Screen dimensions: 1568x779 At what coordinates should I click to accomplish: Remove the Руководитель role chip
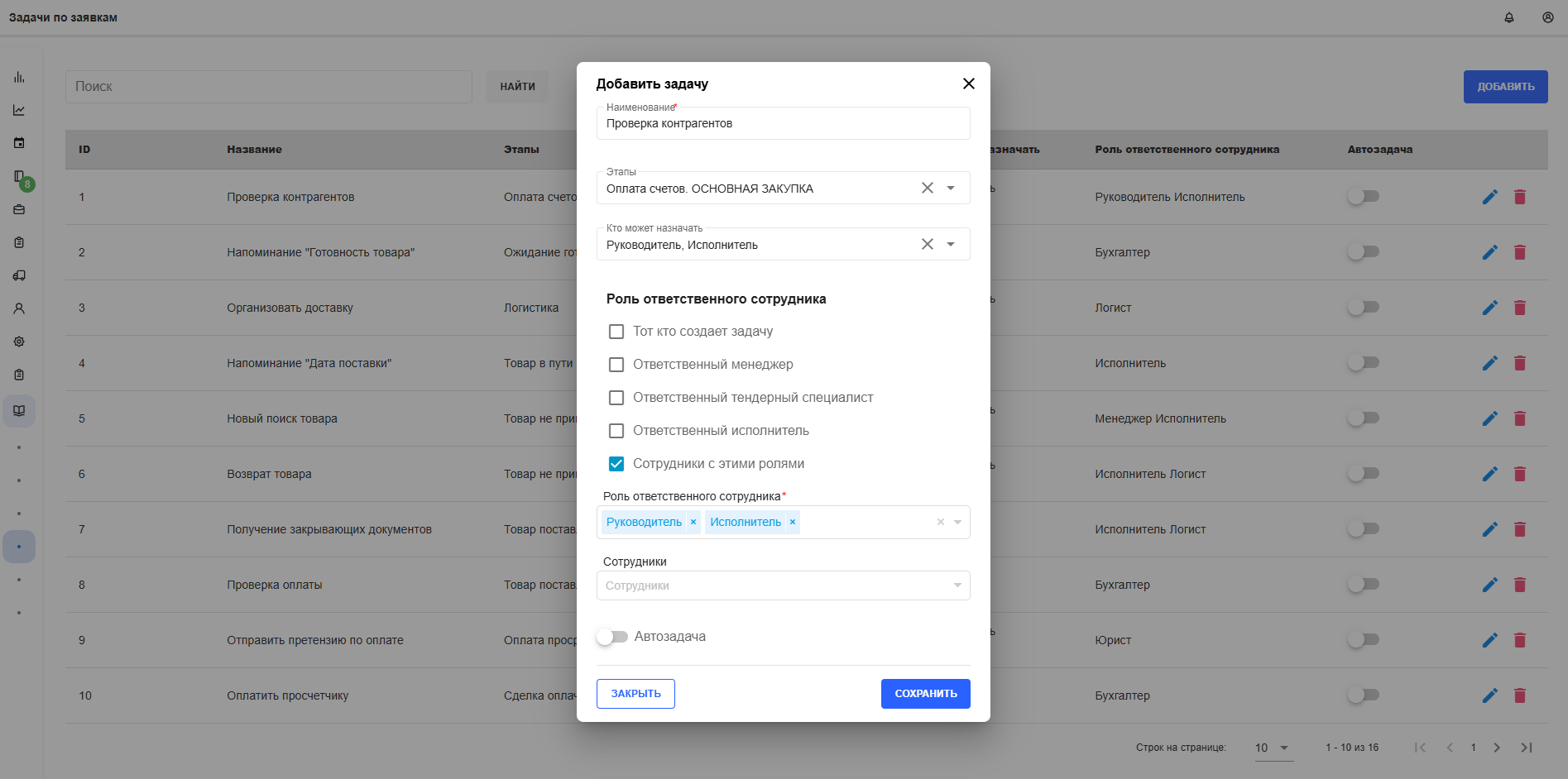(693, 522)
